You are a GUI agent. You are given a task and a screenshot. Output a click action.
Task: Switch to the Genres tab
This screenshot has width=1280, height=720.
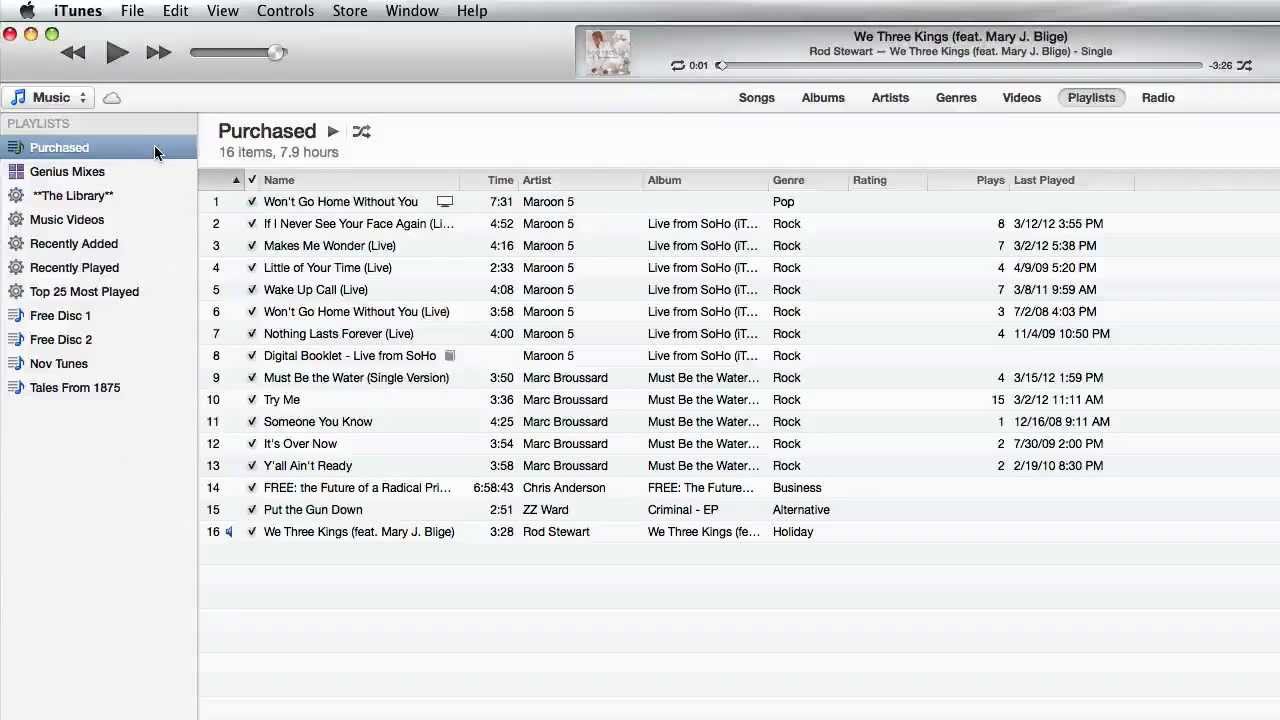(956, 98)
